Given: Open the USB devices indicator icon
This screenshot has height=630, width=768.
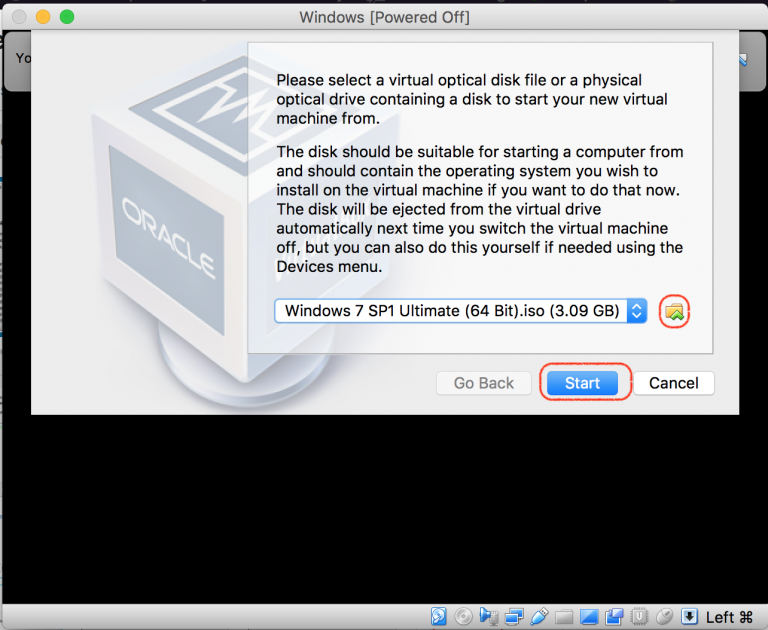Looking at the screenshot, I should click(x=539, y=617).
